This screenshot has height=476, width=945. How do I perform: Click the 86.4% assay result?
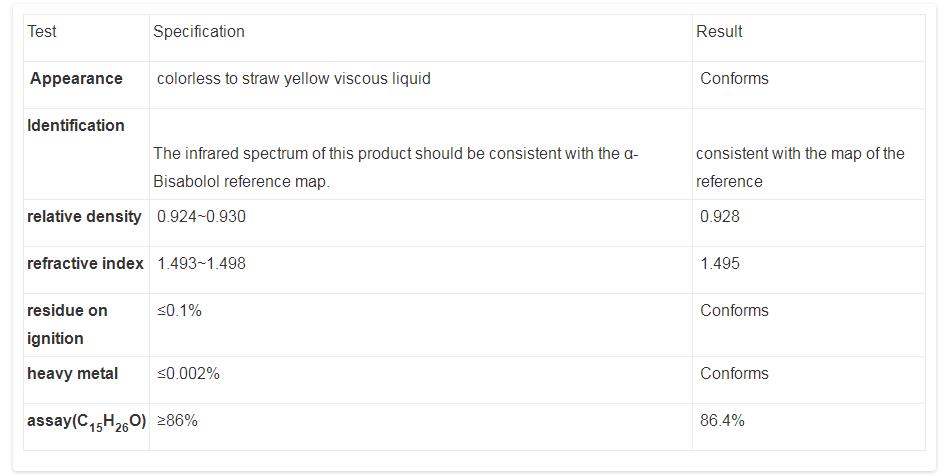click(722, 421)
